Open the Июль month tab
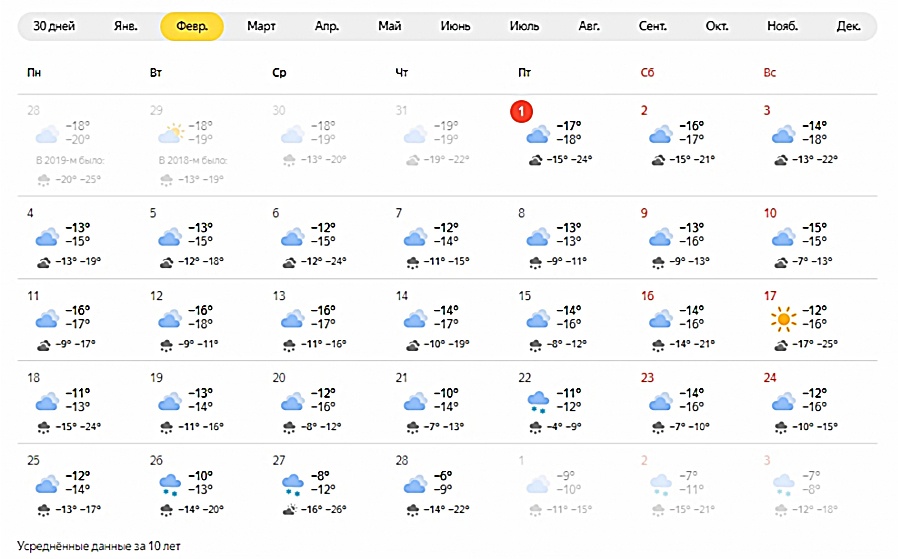The image size is (898, 559). (524, 26)
